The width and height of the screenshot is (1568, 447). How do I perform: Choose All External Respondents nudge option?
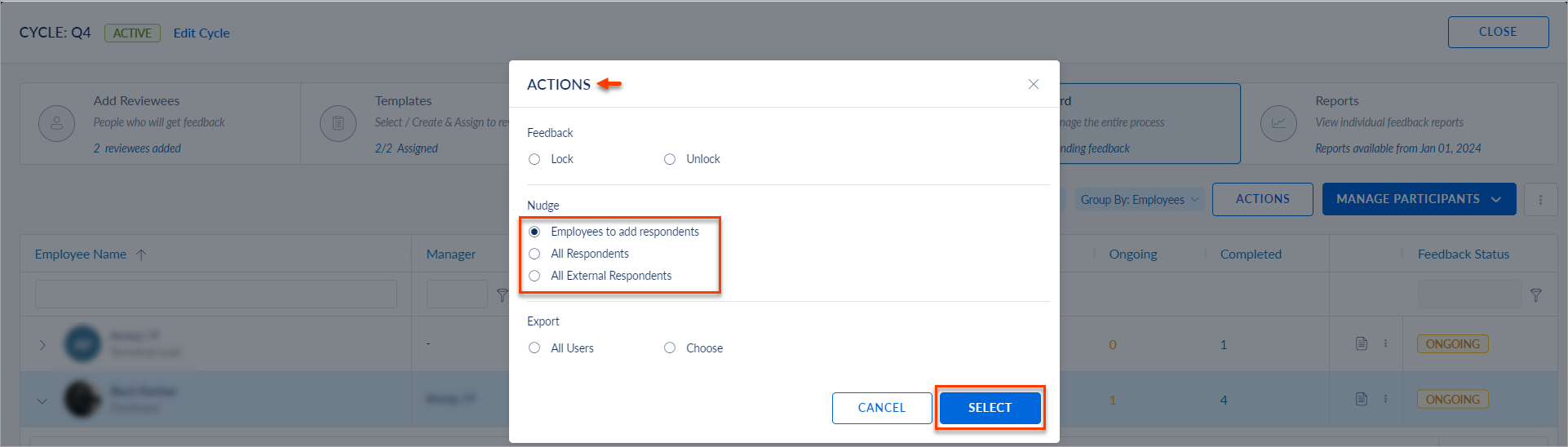pyautogui.click(x=534, y=276)
